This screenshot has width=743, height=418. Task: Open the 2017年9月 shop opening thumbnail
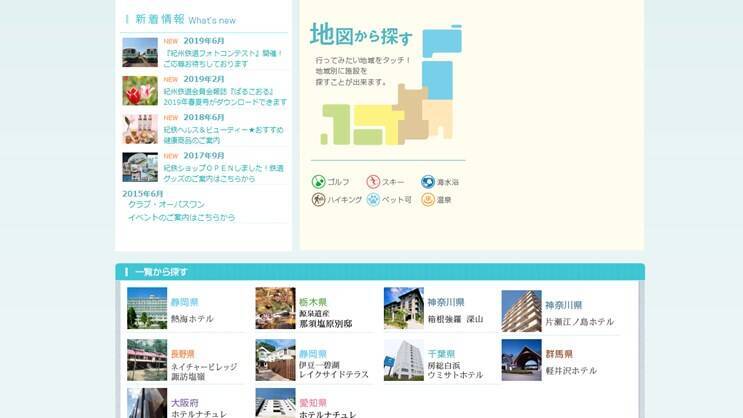(x=140, y=167)
